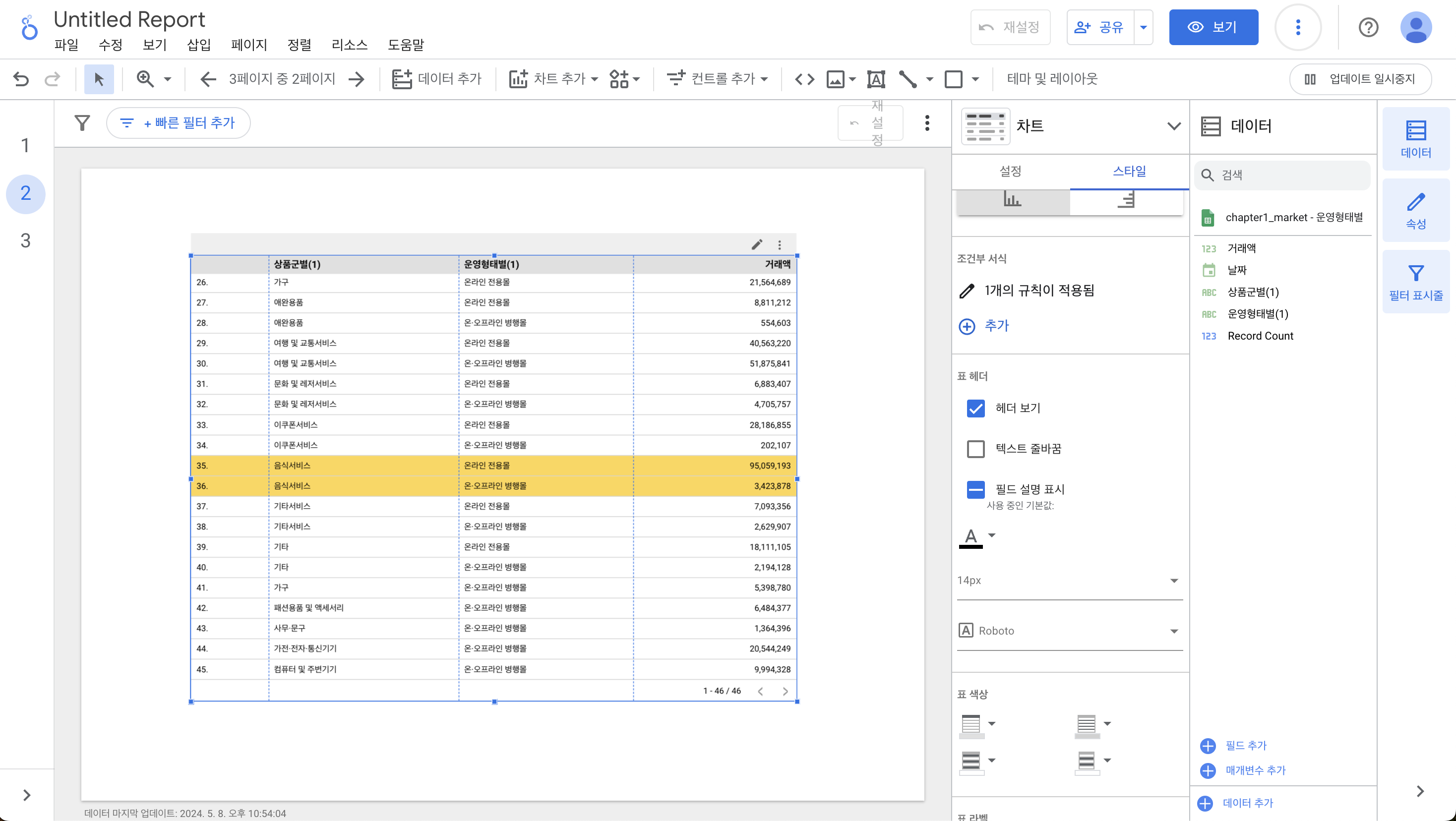Image resolution: width=1456 pixels, height=821 pixels.
Task: Open the Roboto font family dropdown
Action: (1069, 631)
